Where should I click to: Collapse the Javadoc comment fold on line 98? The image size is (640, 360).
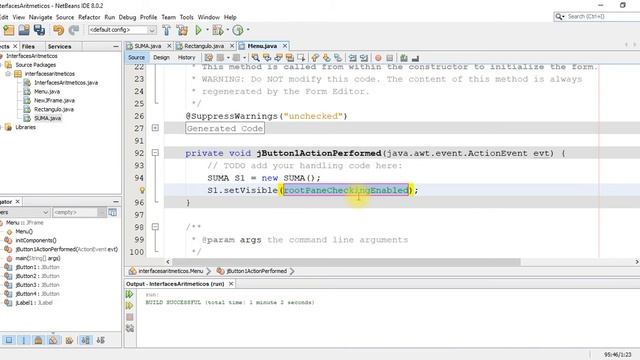tap(155, 227)
